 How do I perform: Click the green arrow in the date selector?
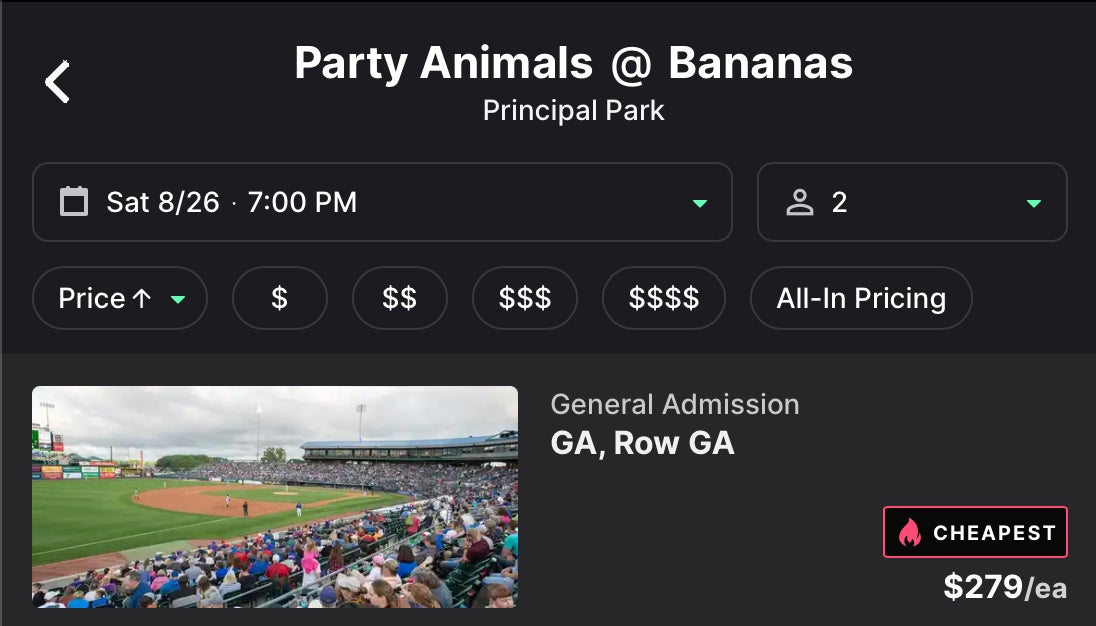tap(700, 203)
